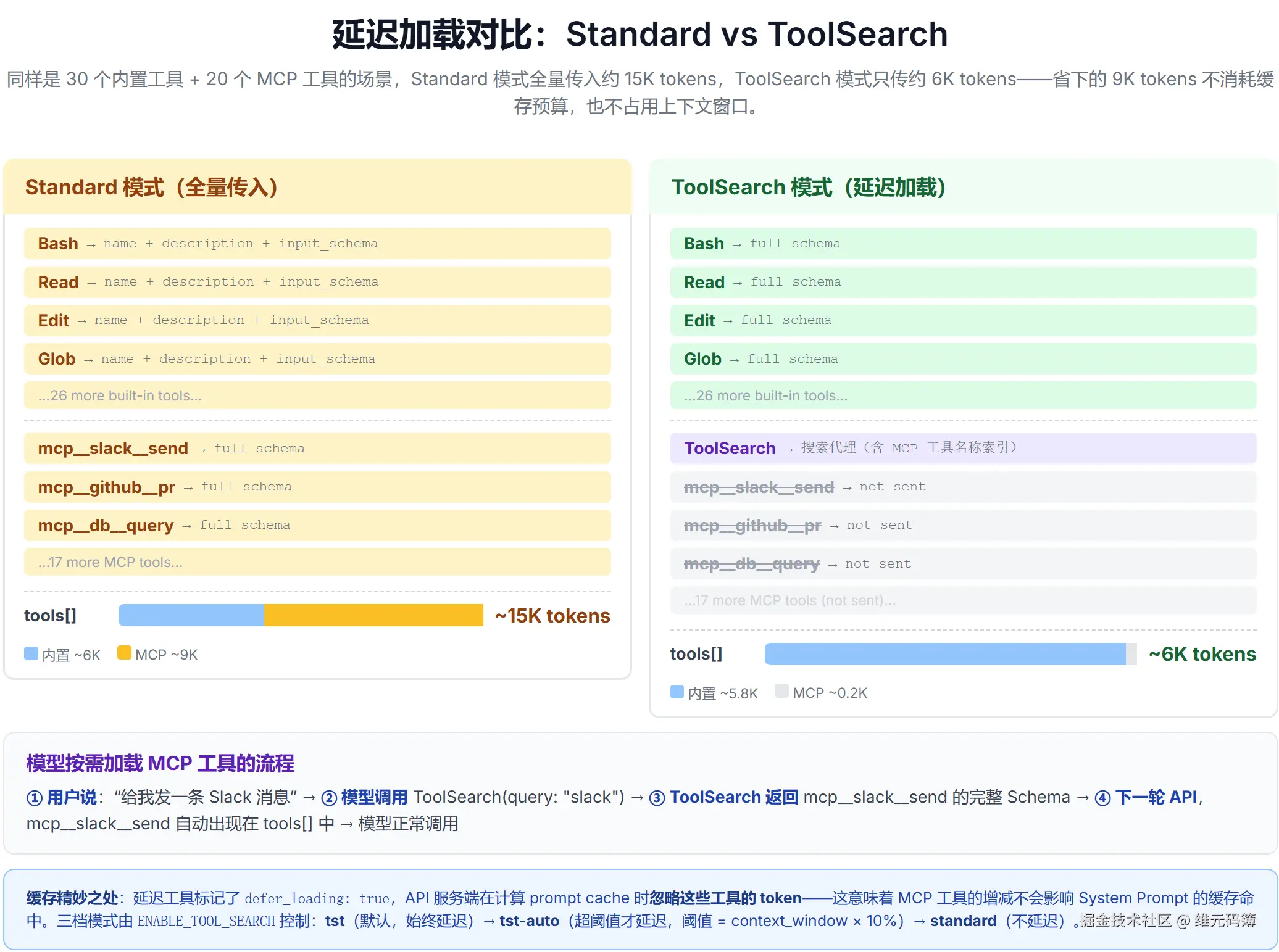Image resolution: width=1279 pixels, height=952 pixels.
Task: Click the blue 内置 ~6K legend swatch
Action: [30, 653]
